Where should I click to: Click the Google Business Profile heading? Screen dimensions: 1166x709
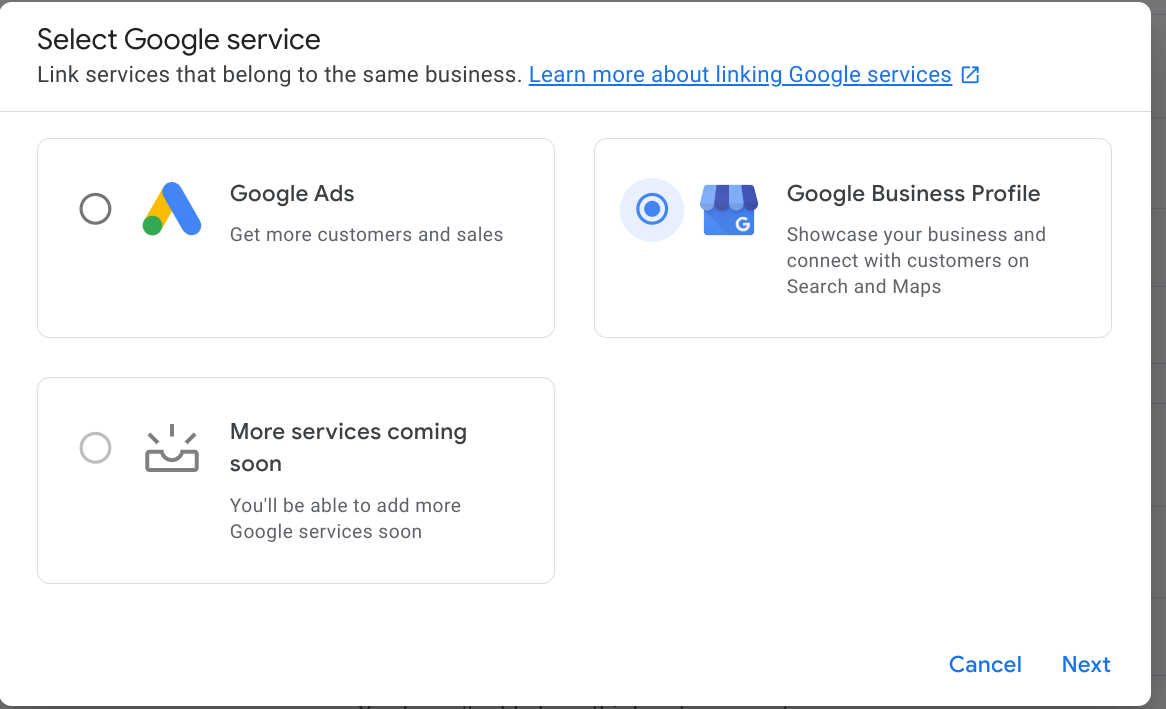tap(913, 194)
